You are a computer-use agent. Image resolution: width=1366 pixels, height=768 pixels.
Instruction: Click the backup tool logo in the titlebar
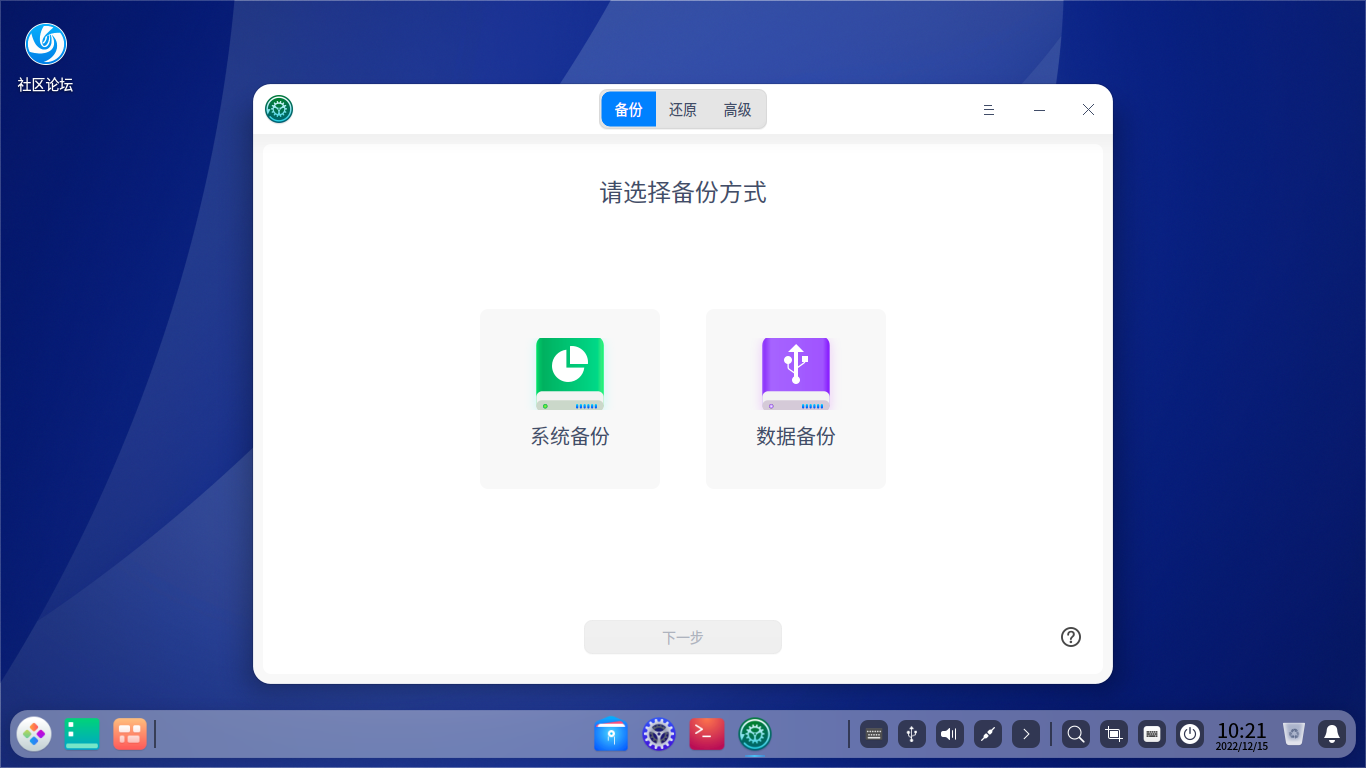tap(278, 109)
